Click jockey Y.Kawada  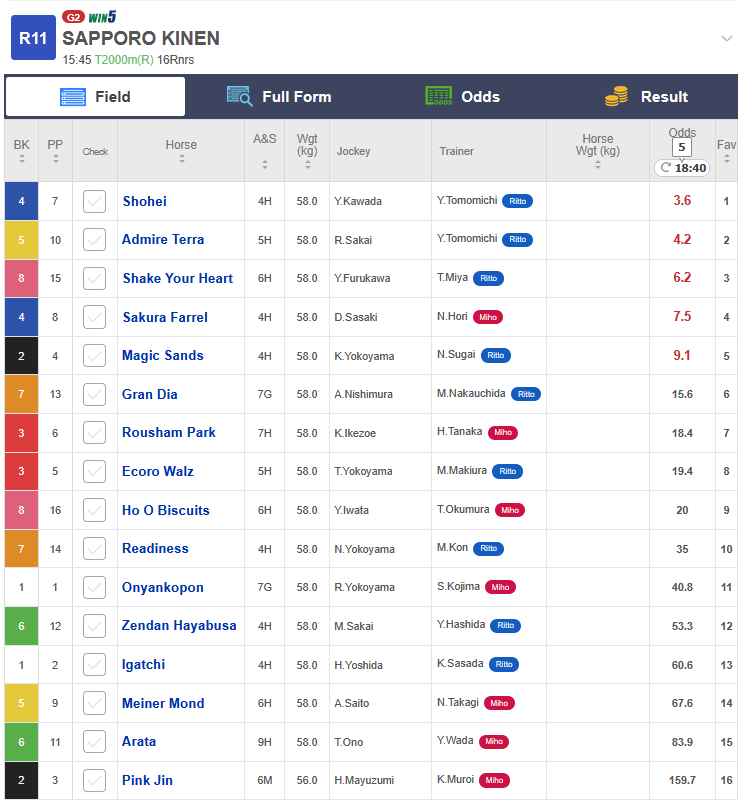point(358,201)
